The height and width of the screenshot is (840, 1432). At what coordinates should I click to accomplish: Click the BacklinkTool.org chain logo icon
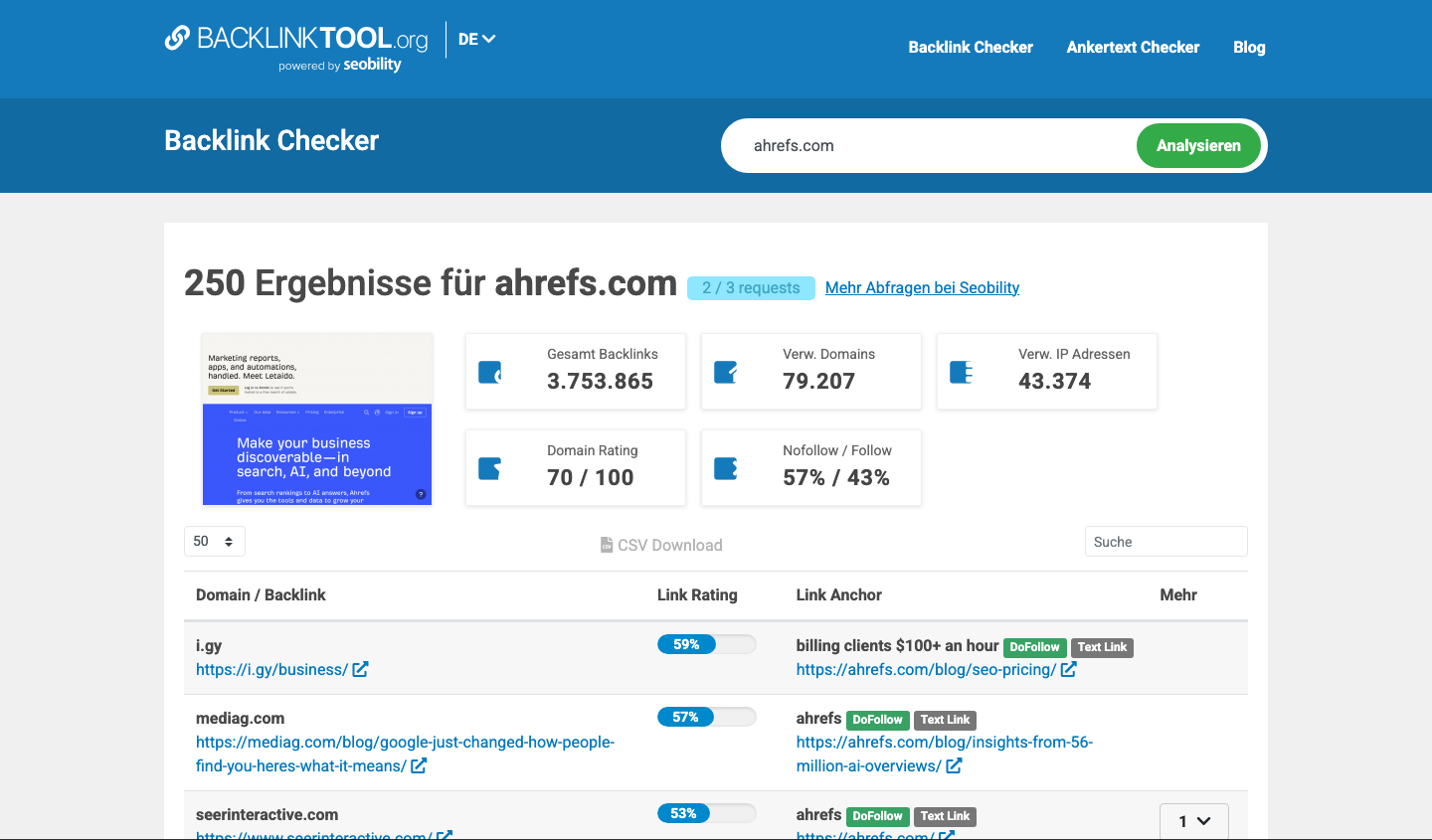[x=177, y=38]
